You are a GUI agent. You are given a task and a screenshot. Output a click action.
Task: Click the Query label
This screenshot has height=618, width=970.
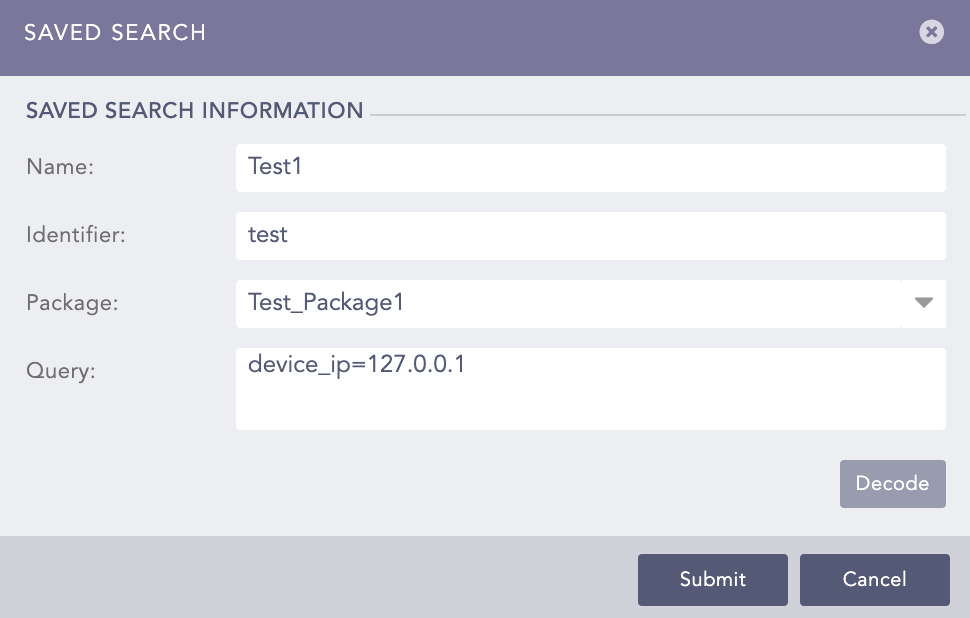tap(61, 371)
